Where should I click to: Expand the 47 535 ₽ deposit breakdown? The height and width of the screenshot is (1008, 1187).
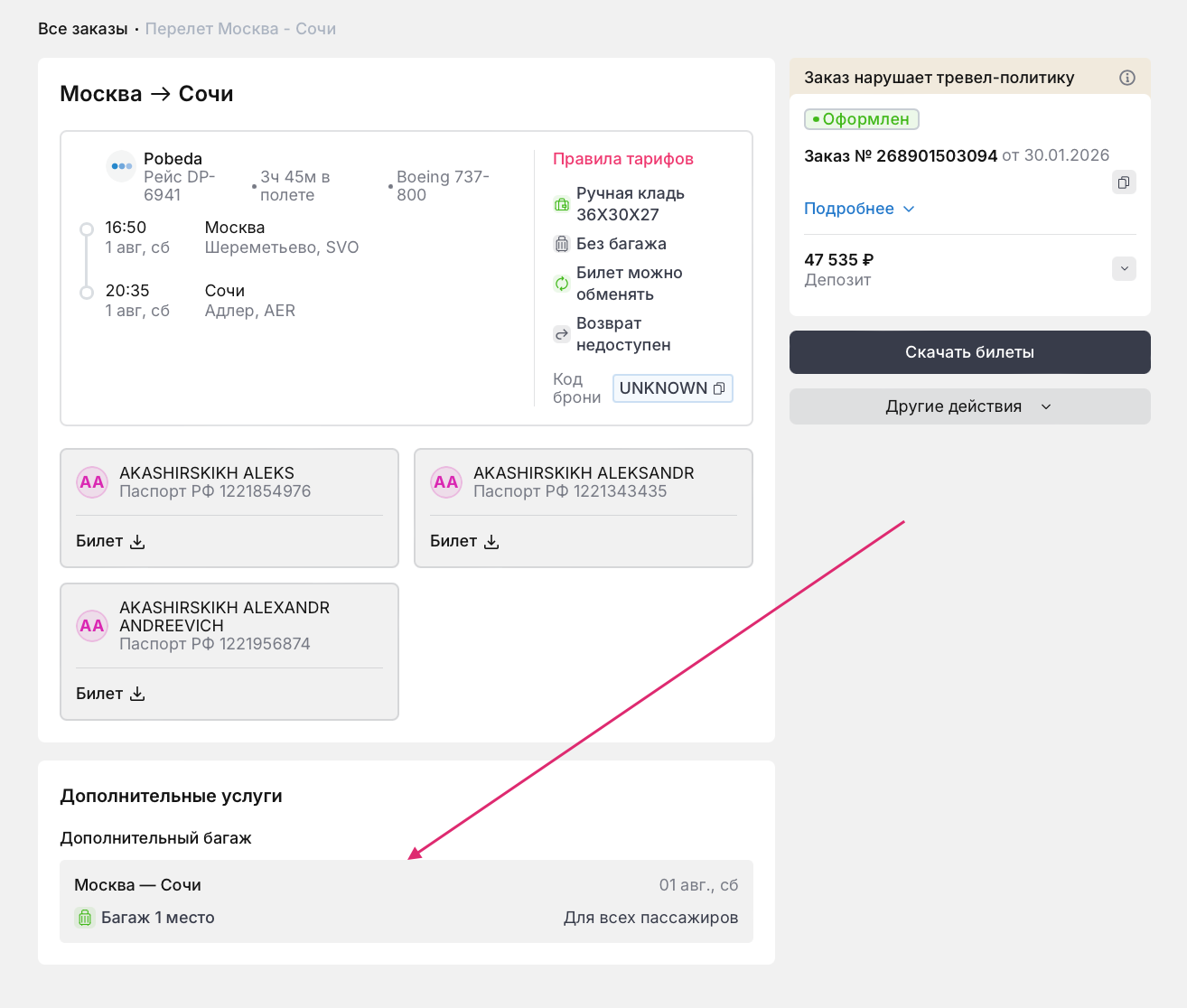click(x=1123, y=268)
